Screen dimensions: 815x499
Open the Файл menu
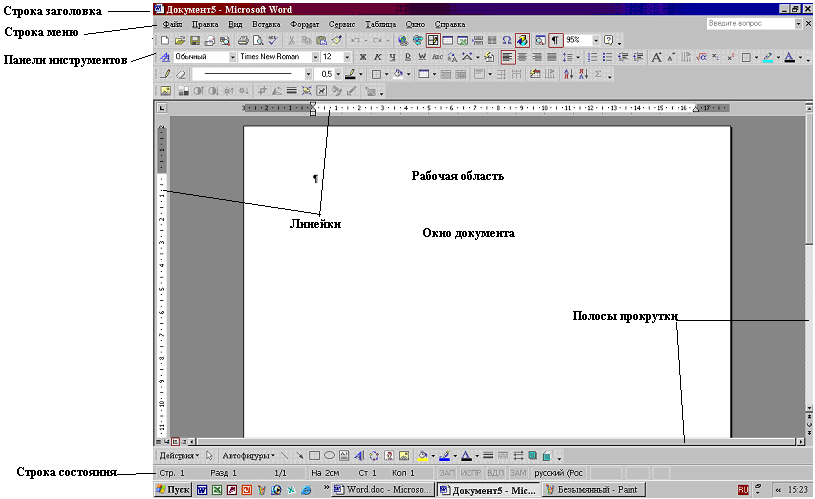[171, 22]
